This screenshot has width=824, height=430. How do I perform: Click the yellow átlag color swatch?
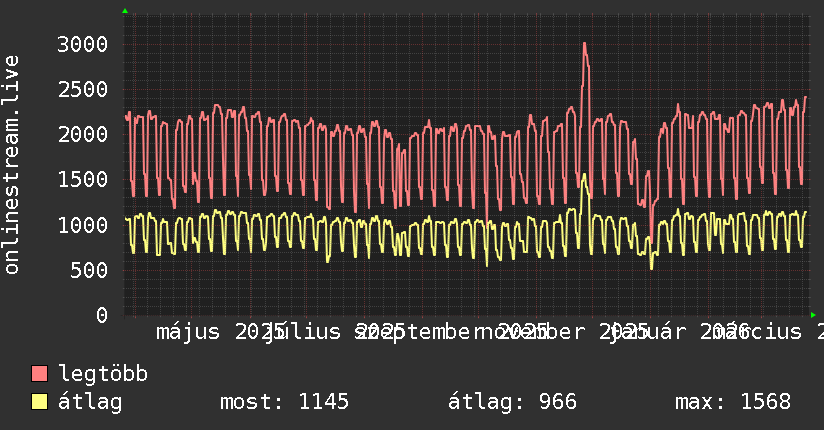(x=39, y=402)
